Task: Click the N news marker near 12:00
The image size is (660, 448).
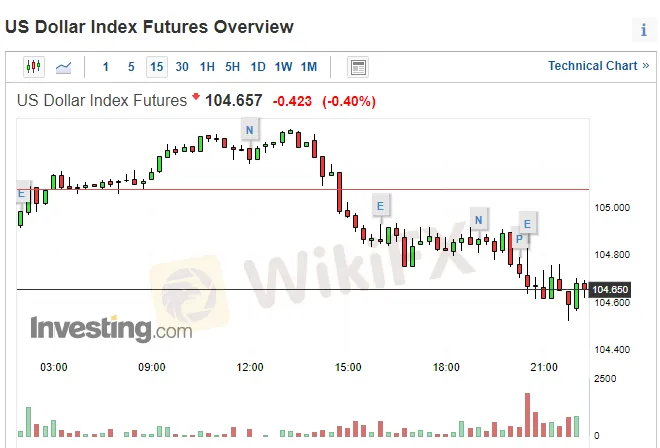Action: [249, 130]
